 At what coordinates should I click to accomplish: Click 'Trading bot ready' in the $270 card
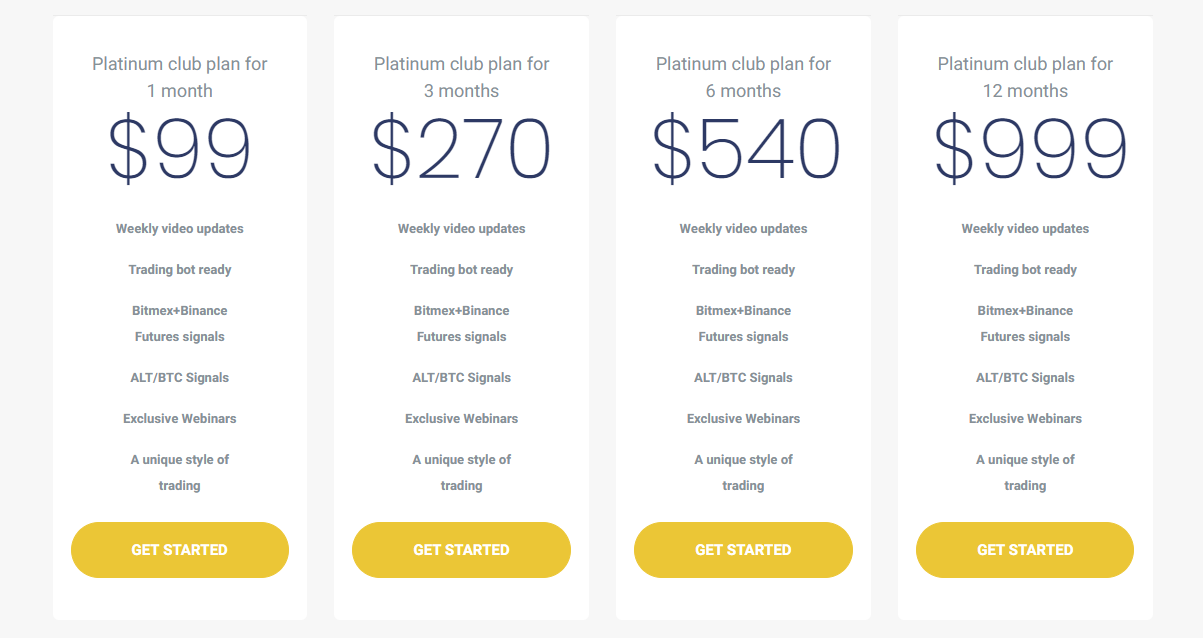click(x=461, y=270)
